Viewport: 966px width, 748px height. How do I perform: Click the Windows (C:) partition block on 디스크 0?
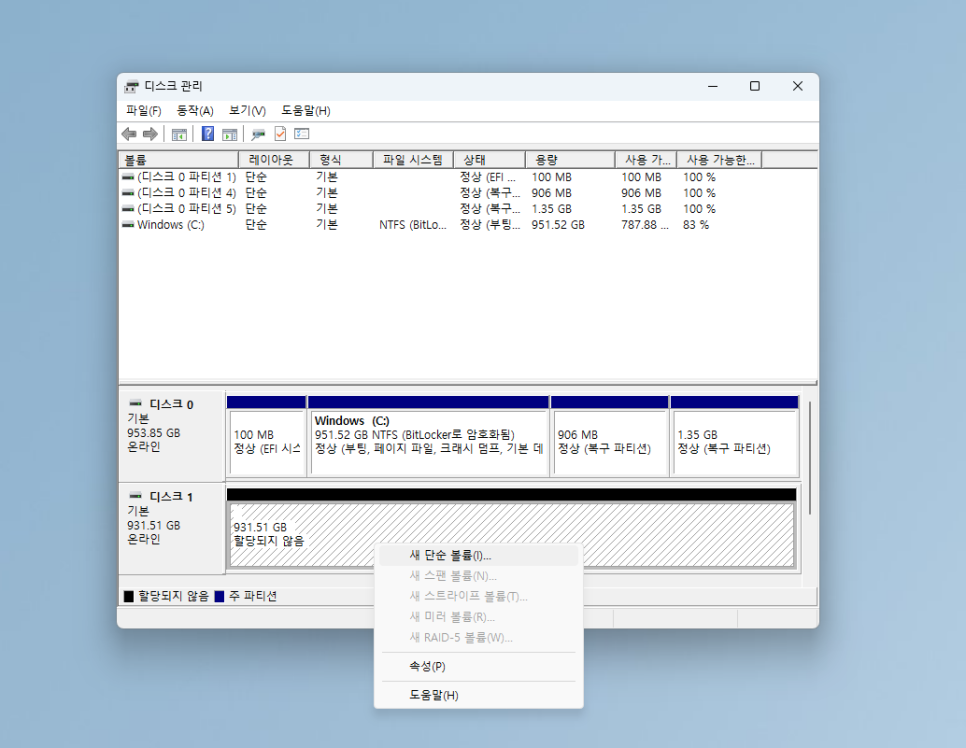(428, 442)
